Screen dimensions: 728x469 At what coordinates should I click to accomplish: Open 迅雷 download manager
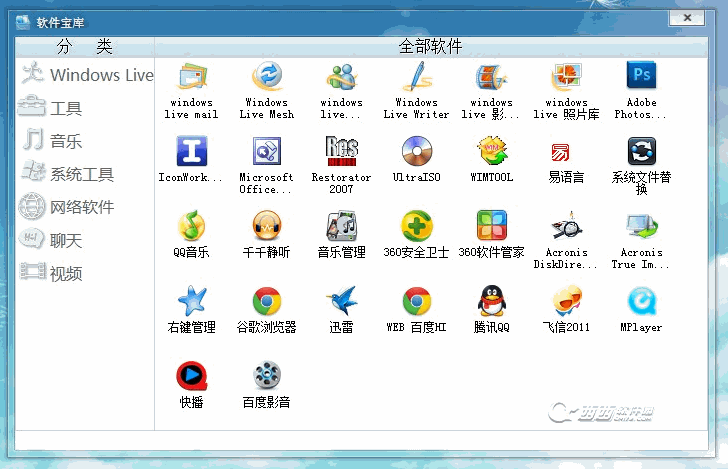(342, 300)
